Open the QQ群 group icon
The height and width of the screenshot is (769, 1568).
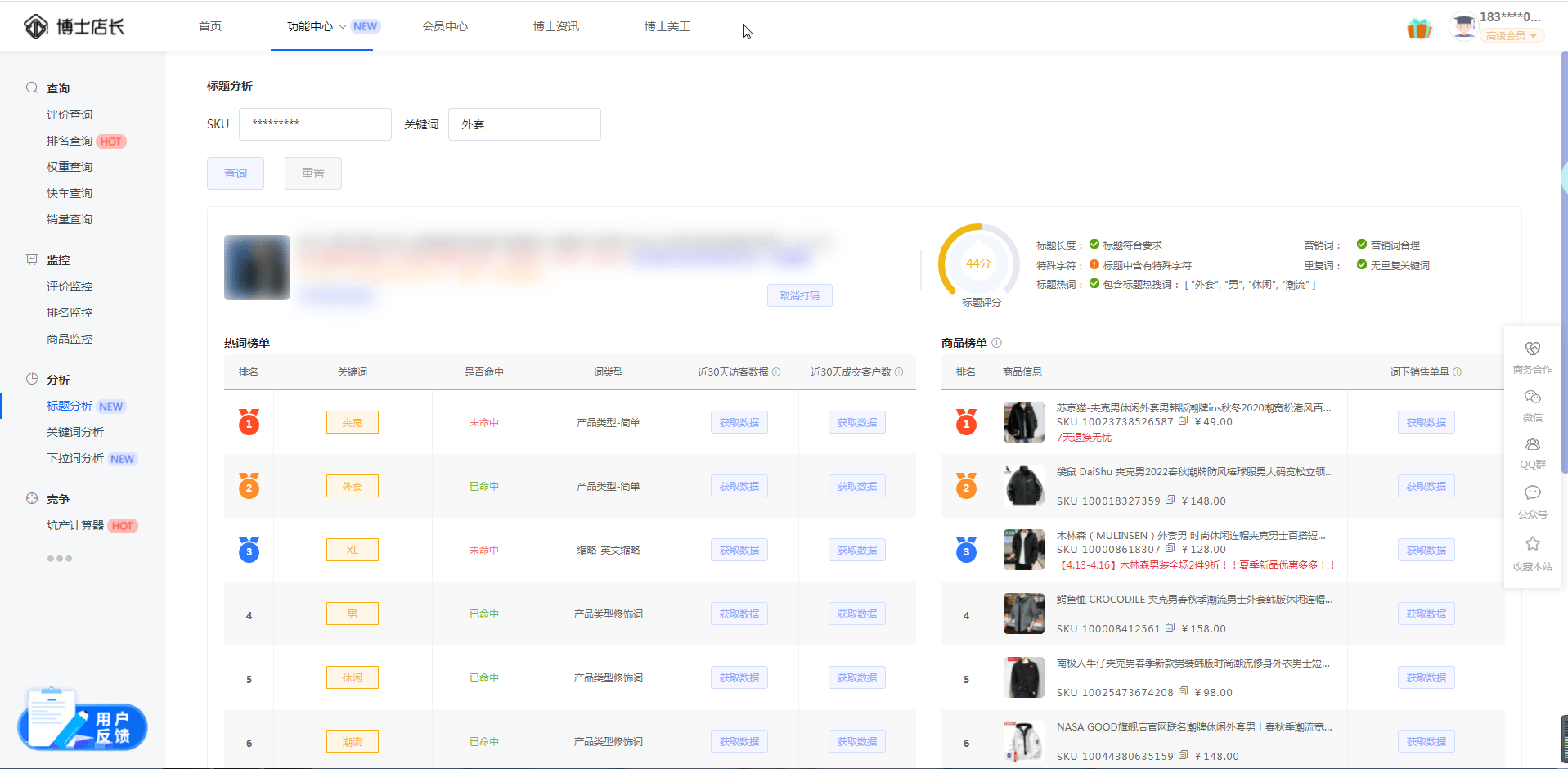click(x=1532, y=445)
